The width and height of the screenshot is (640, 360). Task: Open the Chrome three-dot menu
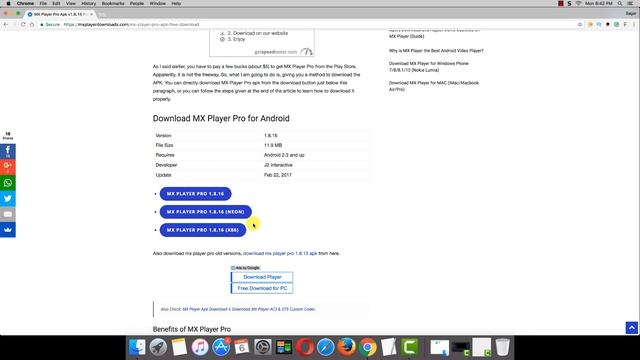[x=634, y=24]
